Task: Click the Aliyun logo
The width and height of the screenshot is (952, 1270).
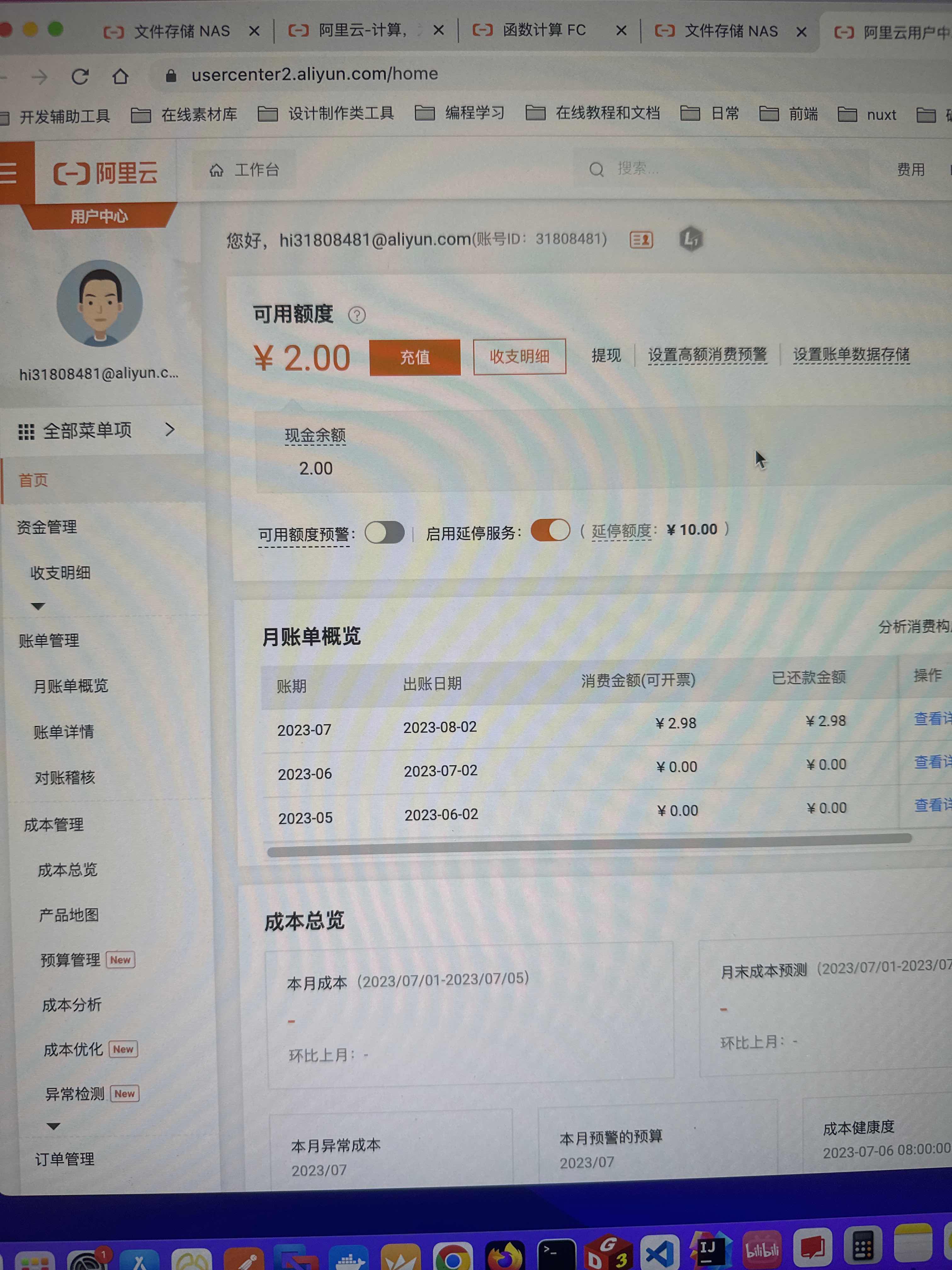Action: [x=105, y=173]
